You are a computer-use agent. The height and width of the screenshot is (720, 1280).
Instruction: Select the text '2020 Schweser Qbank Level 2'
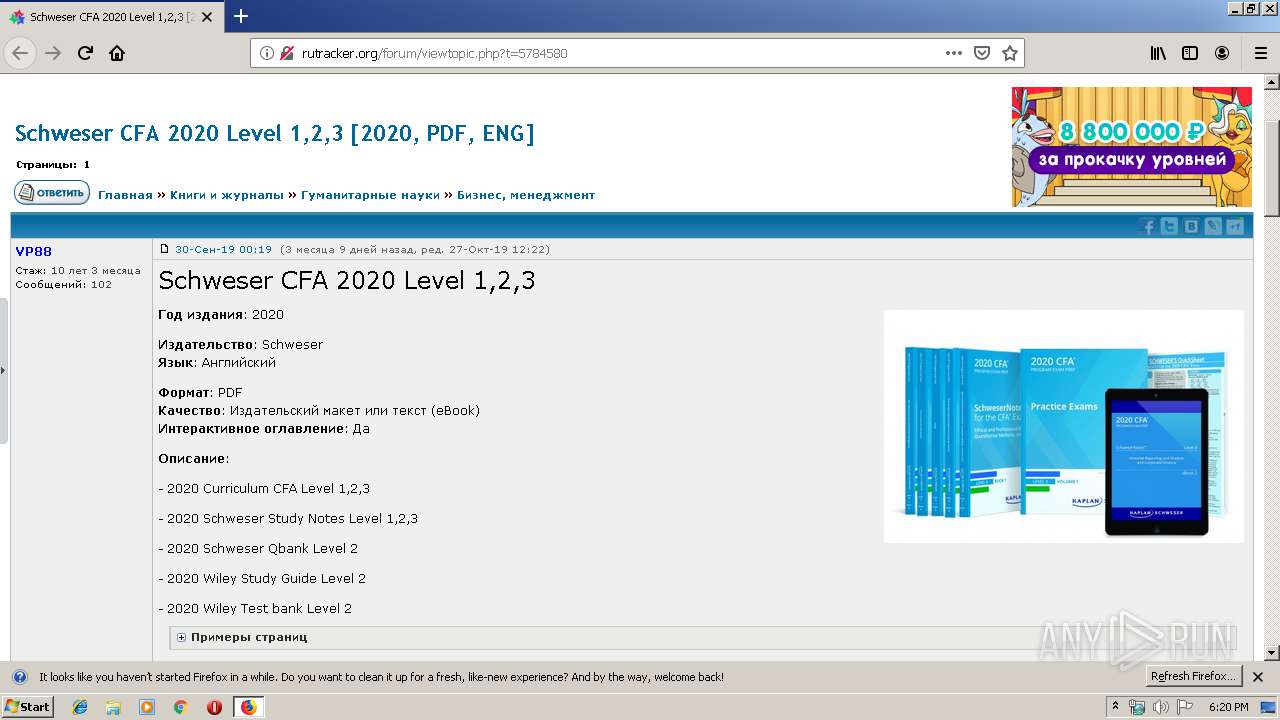point(262,548)
